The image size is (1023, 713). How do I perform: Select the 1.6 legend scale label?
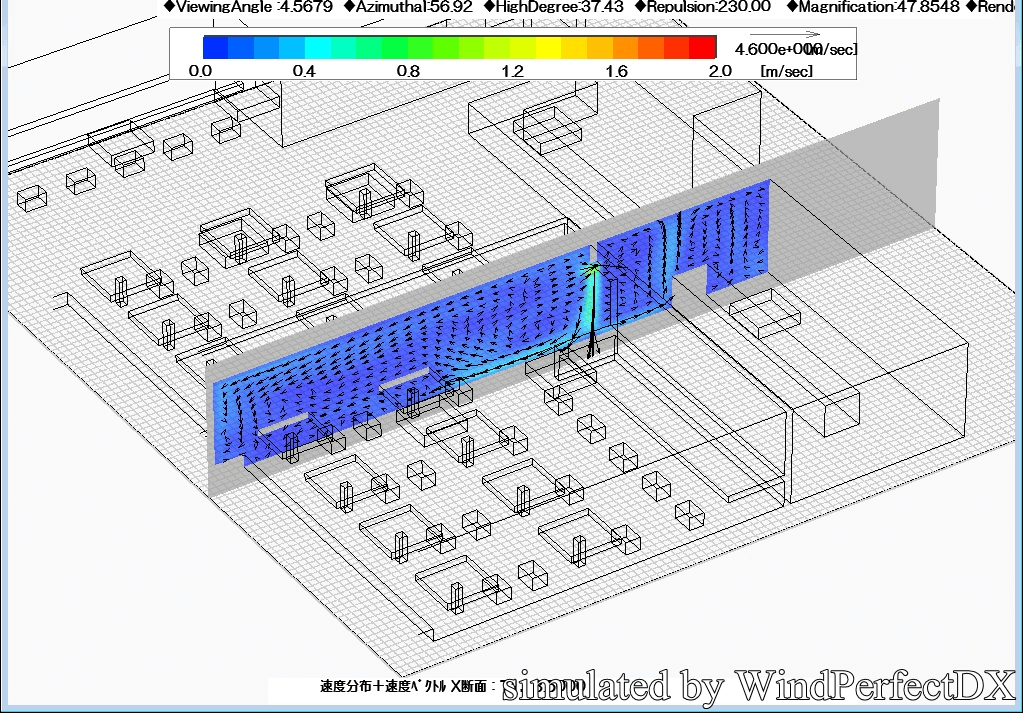tap(615, 71)
